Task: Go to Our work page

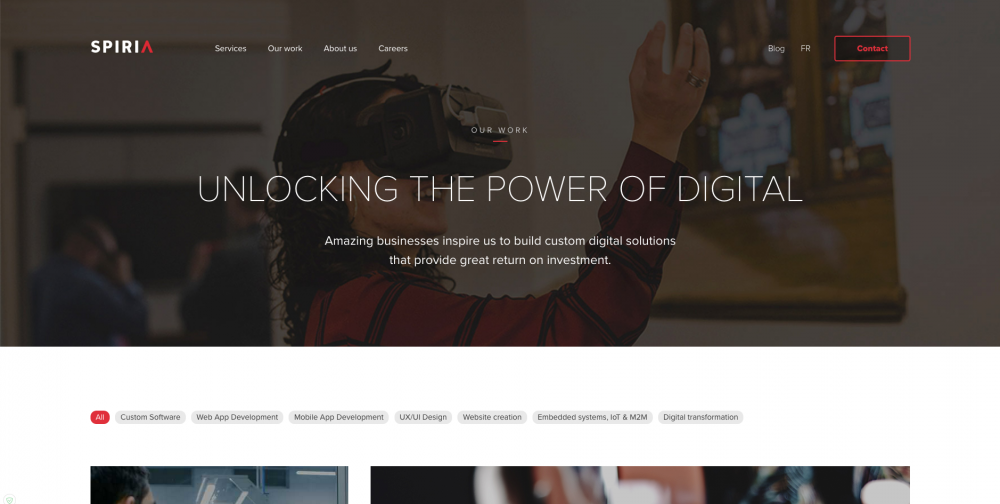Action: pos(284,48)
